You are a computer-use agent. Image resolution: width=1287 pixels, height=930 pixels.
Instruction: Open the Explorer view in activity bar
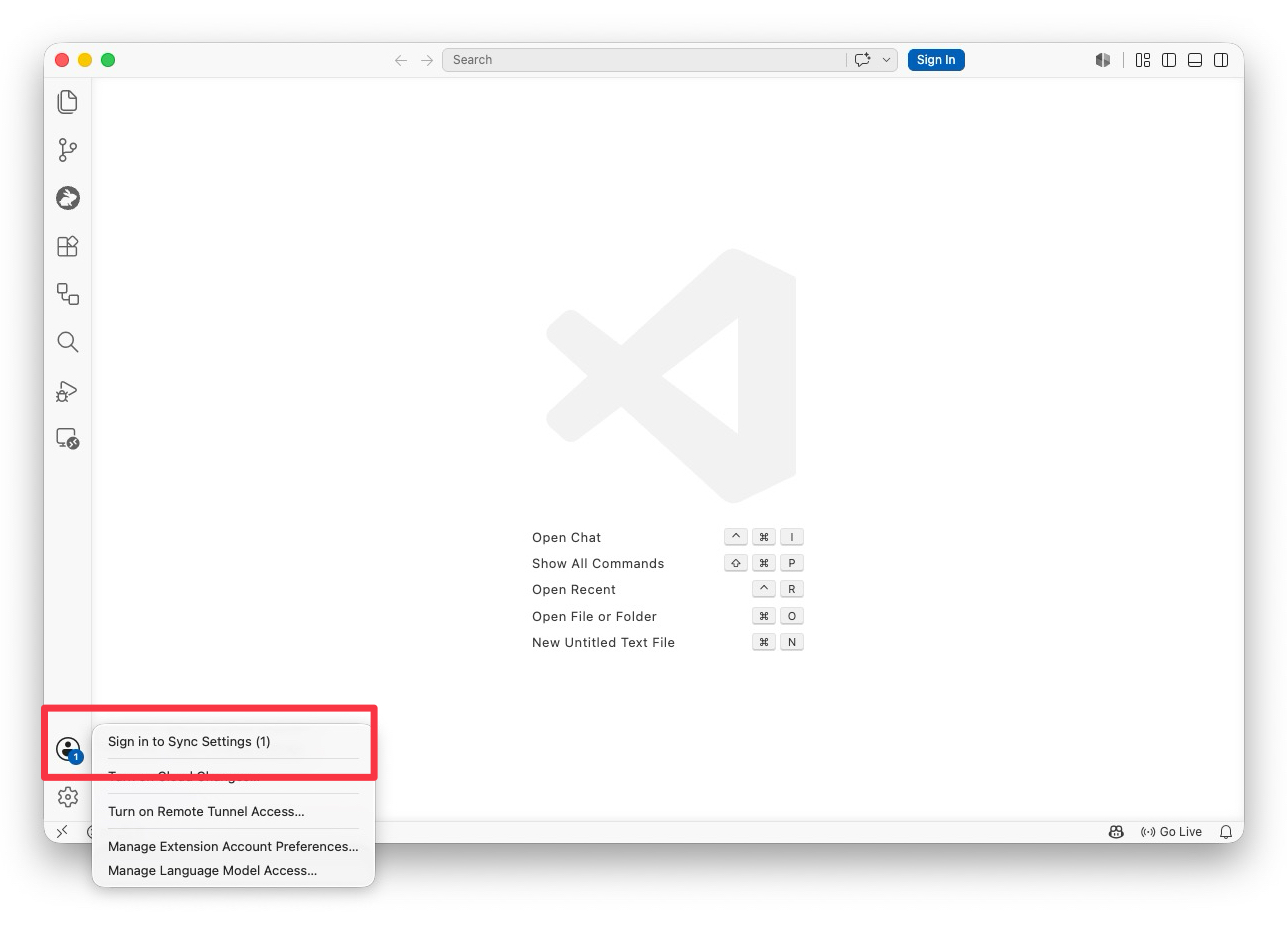pyautogui.click(x=67, y=101)
